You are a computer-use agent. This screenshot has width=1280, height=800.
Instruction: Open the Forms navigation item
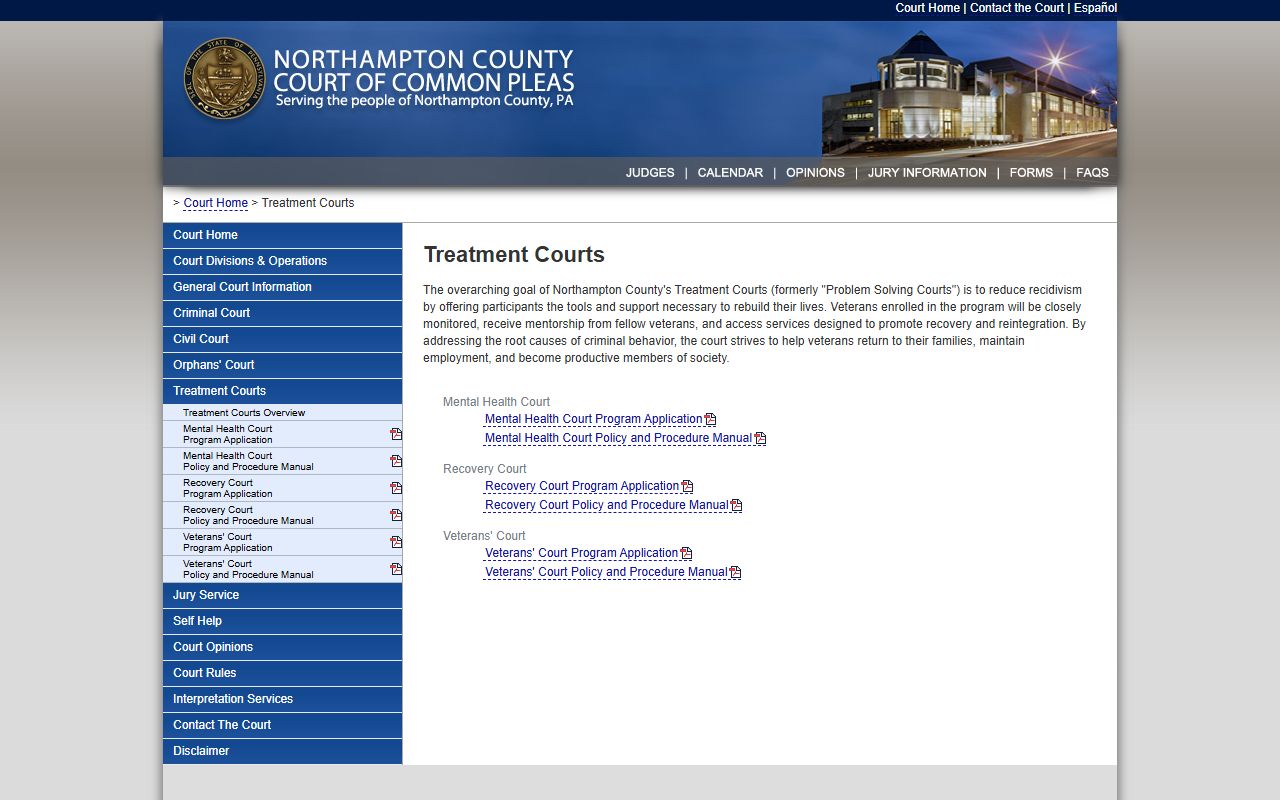[1031, 173]
